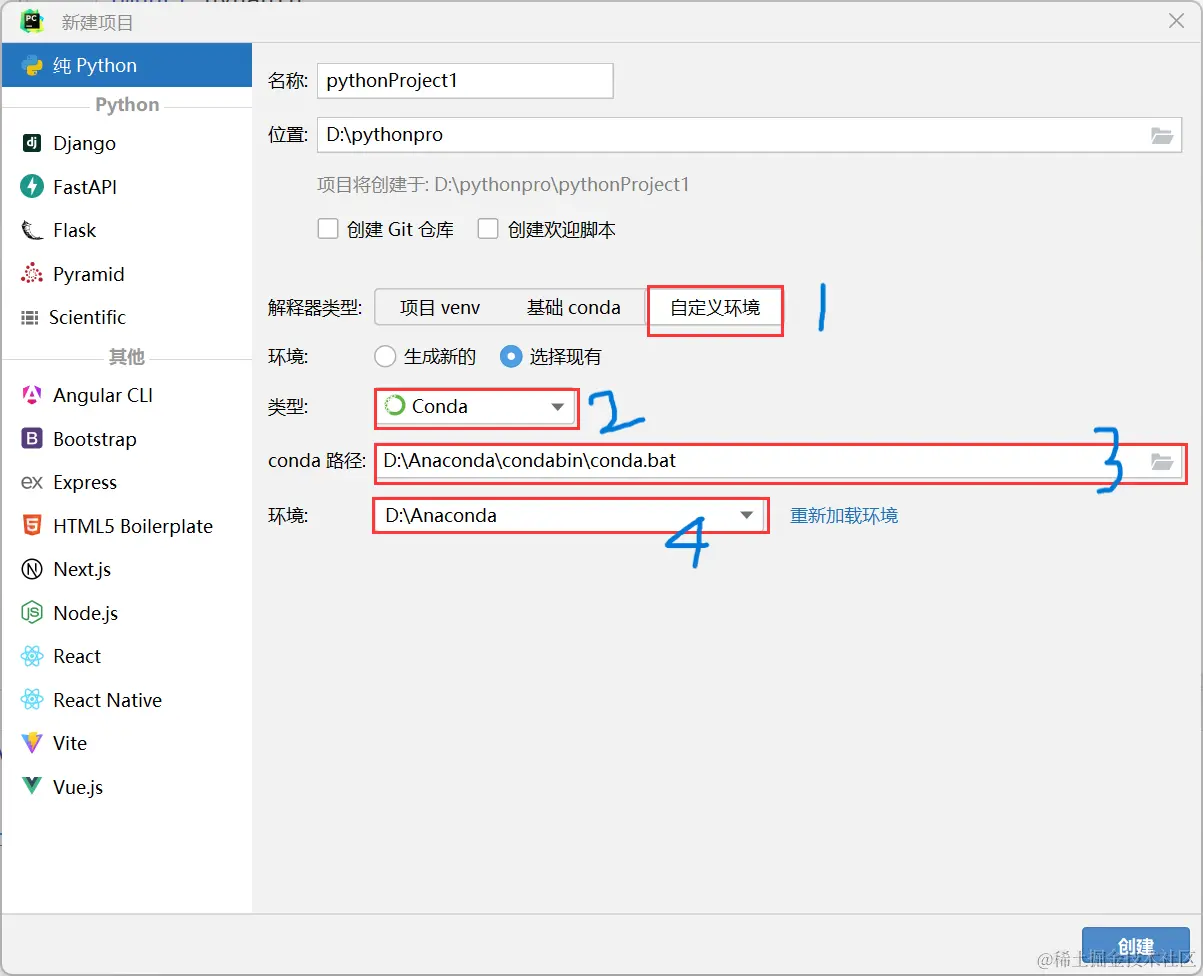This screenshot has width=1203, height=976.
Task: Select the choose existing environment radio
Action: point(511,356)
